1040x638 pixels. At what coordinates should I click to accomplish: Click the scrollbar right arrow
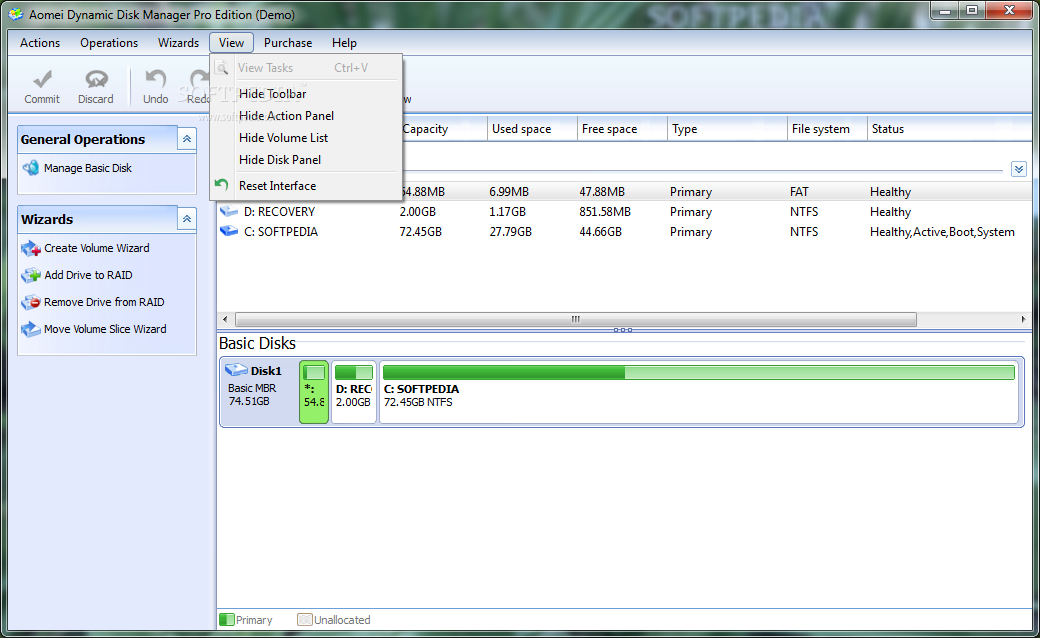pos(1023,319)
